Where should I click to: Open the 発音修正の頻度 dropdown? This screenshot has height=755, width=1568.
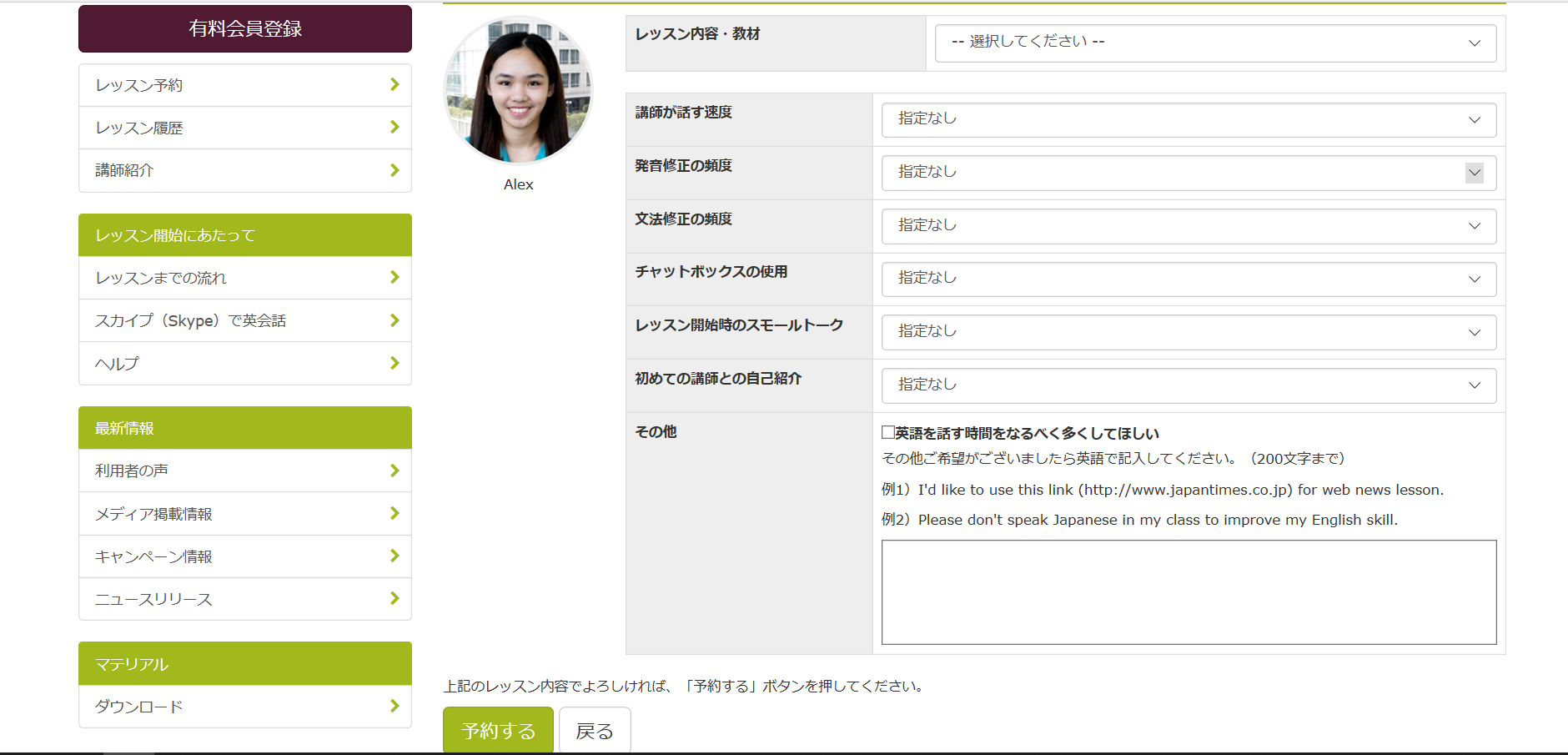1188,173
